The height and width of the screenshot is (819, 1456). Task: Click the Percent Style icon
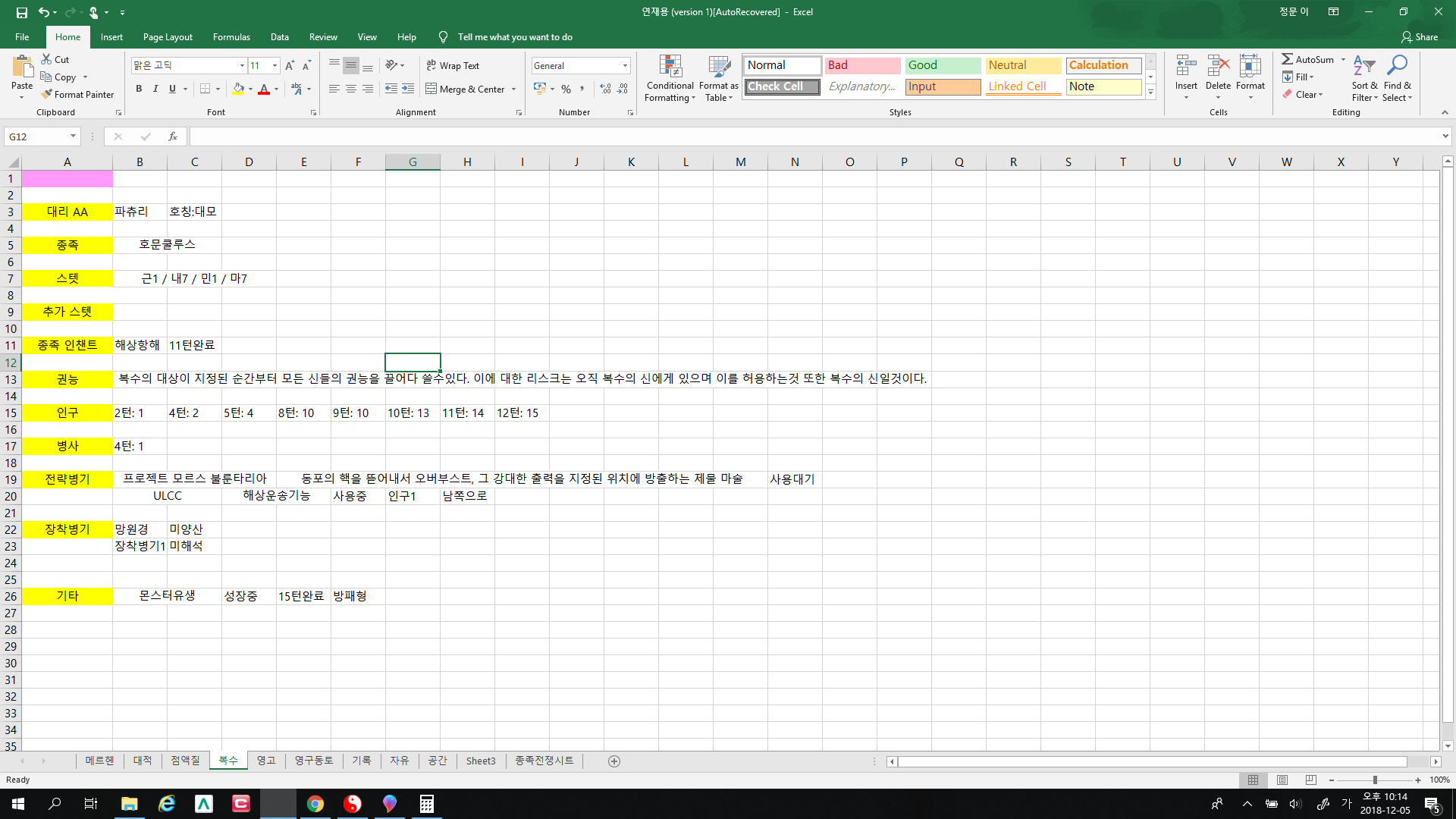point(566,89)
